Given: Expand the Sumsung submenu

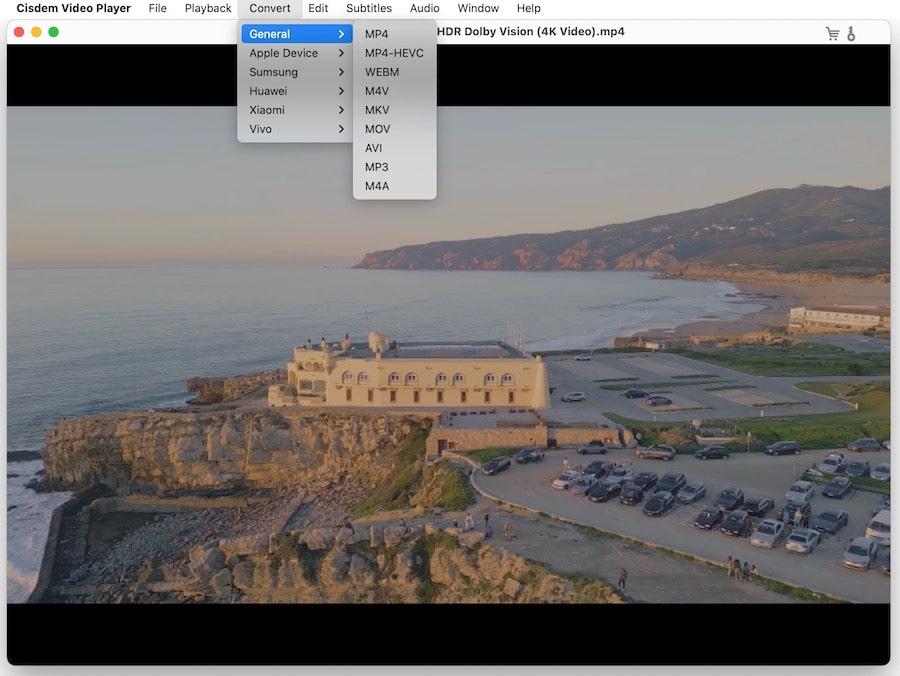Looking at the screenshot, I should coord(273,71).
